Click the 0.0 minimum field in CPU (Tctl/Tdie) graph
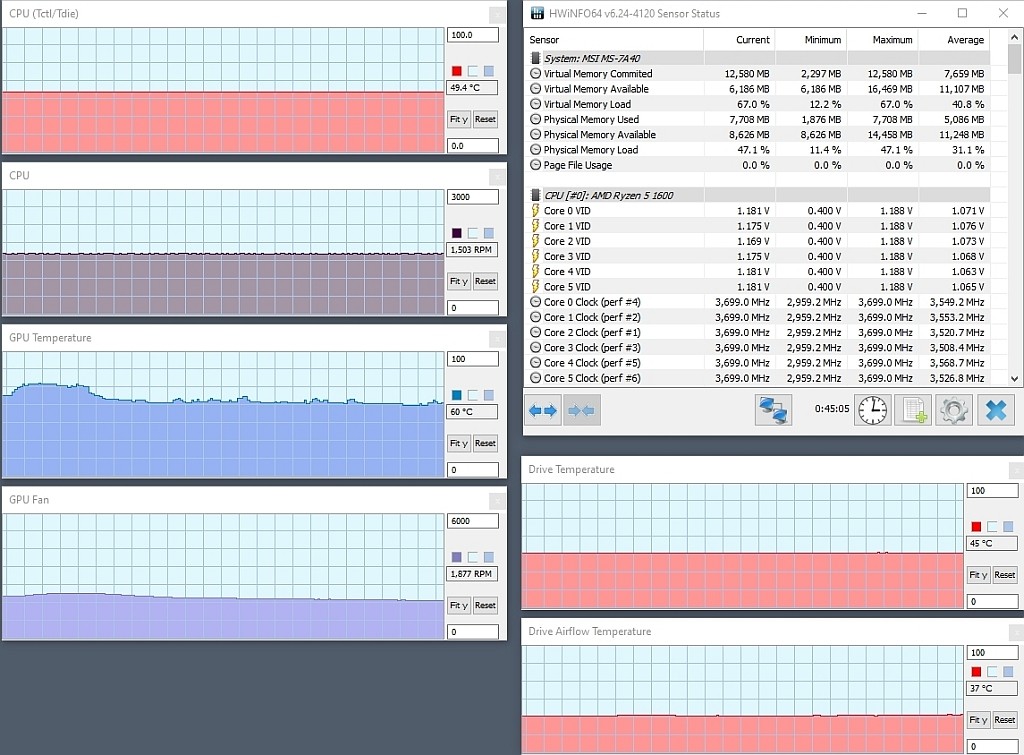This screenshot has height=755, width=1024. click(x=473, y=146)
